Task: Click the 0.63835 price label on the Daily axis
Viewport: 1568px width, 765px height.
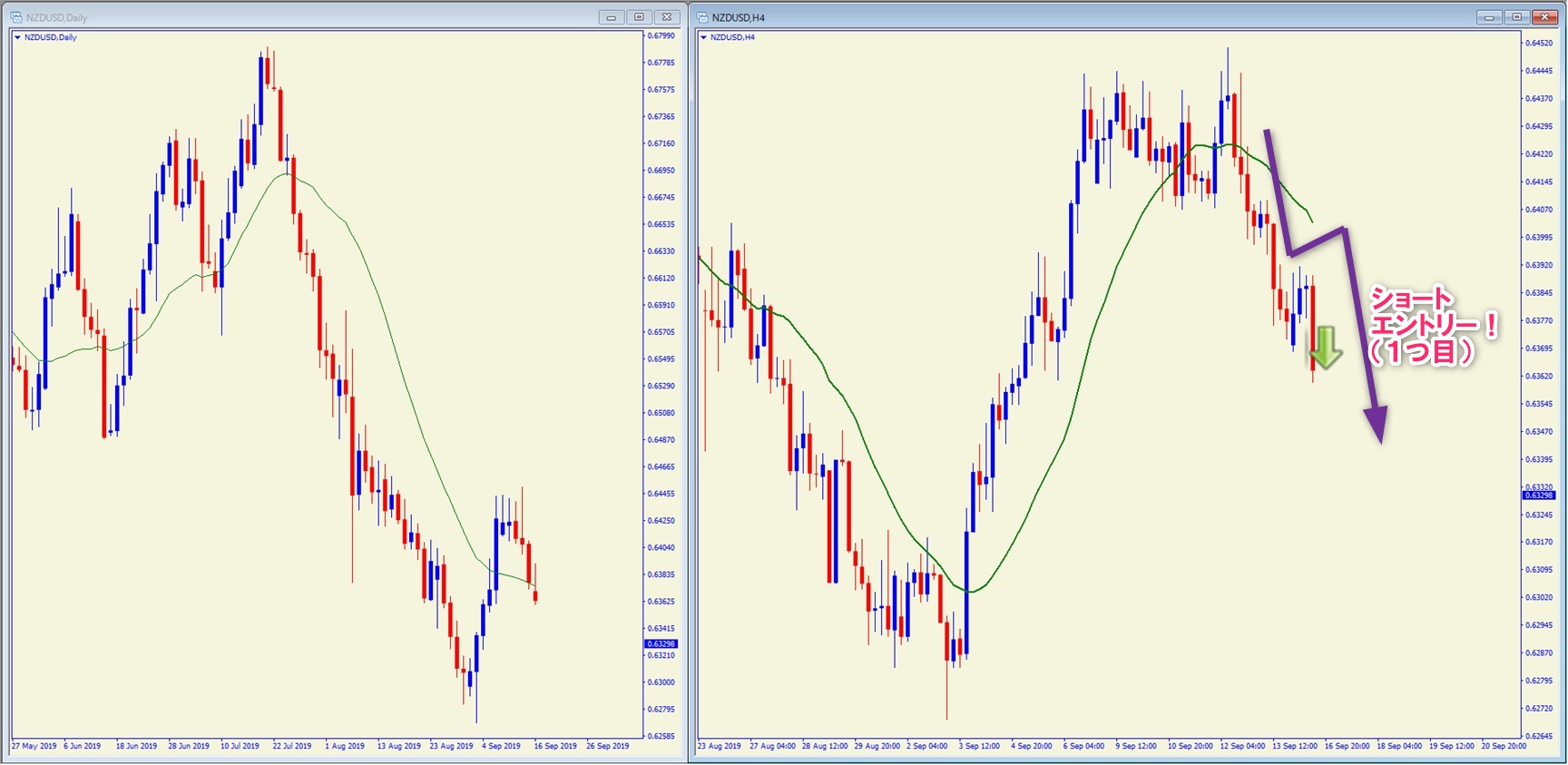Action: pos(661,574)
